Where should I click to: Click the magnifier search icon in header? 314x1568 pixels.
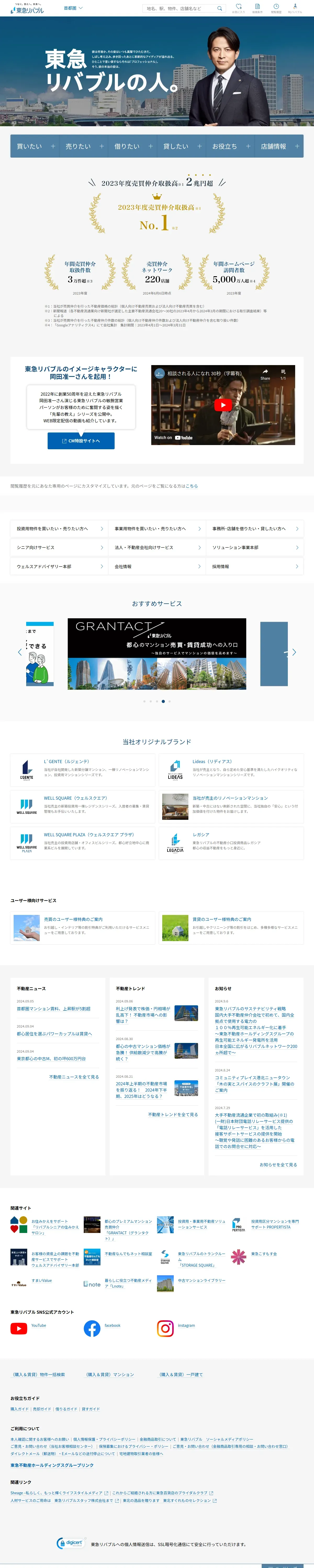[220, 9]
